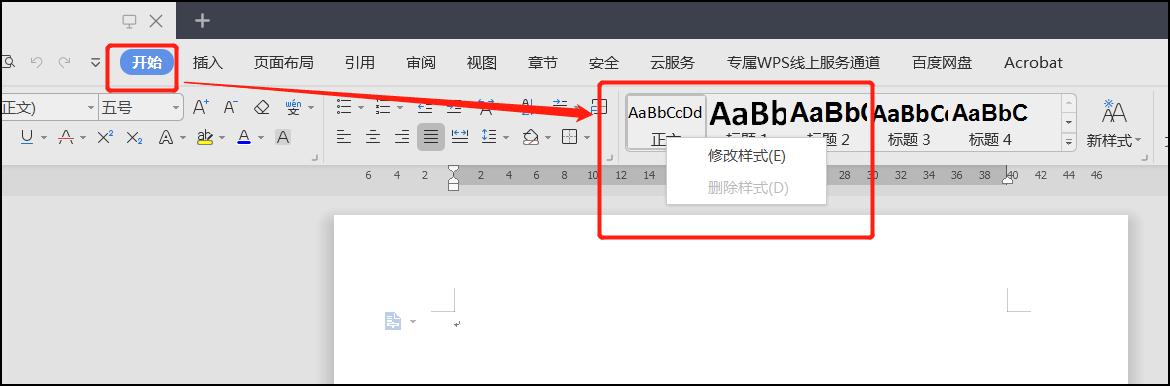Open 专属WPS线上服务通道 tab
1170x386 pixels.
coord(804,63)
